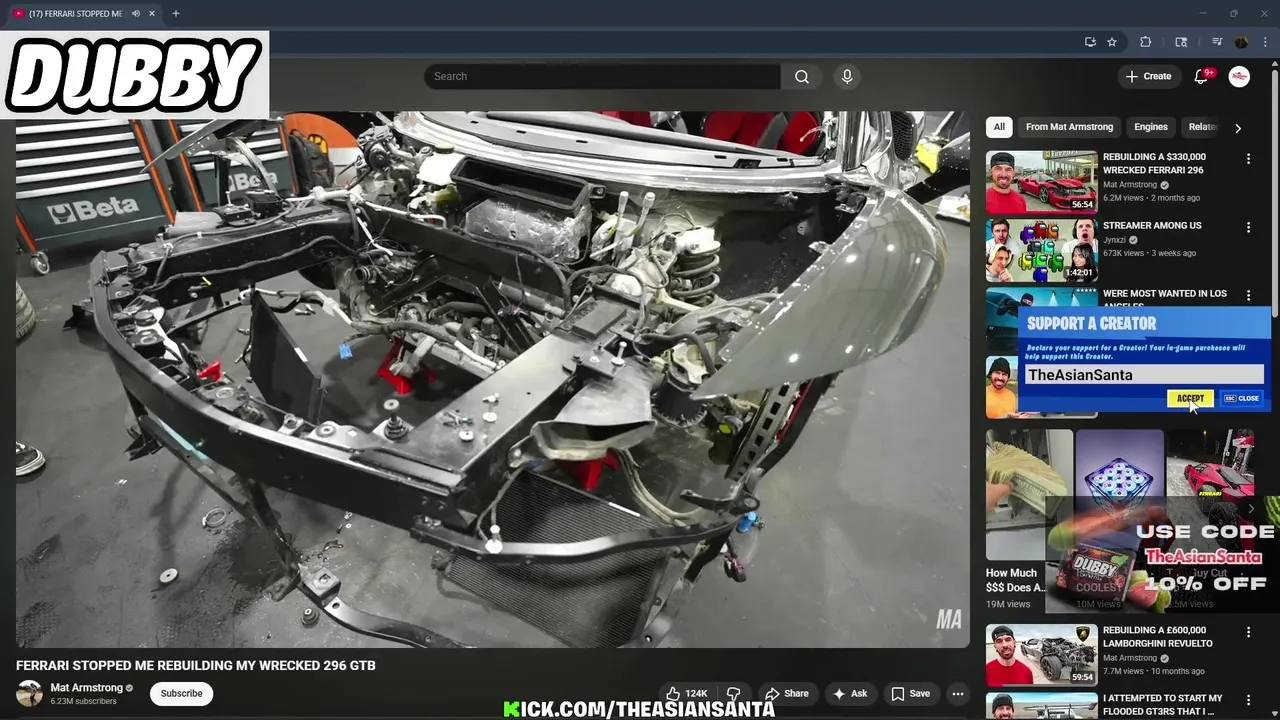Click install app icon in address bar
Viewport: 1280px width, 720px height.
[x=1090, y=42]
